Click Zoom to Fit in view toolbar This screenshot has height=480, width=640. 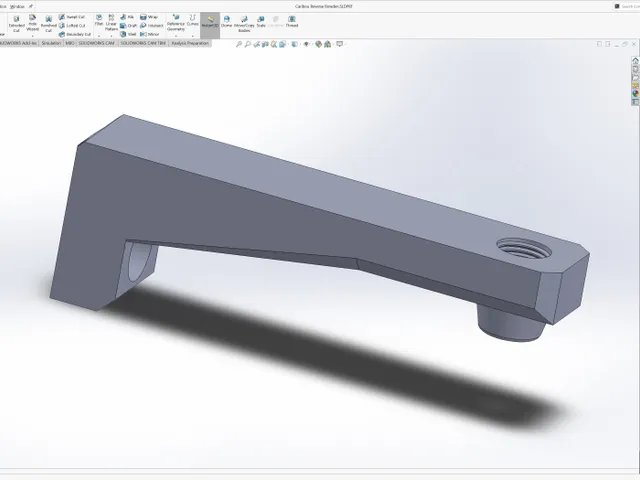coord(239,44)
